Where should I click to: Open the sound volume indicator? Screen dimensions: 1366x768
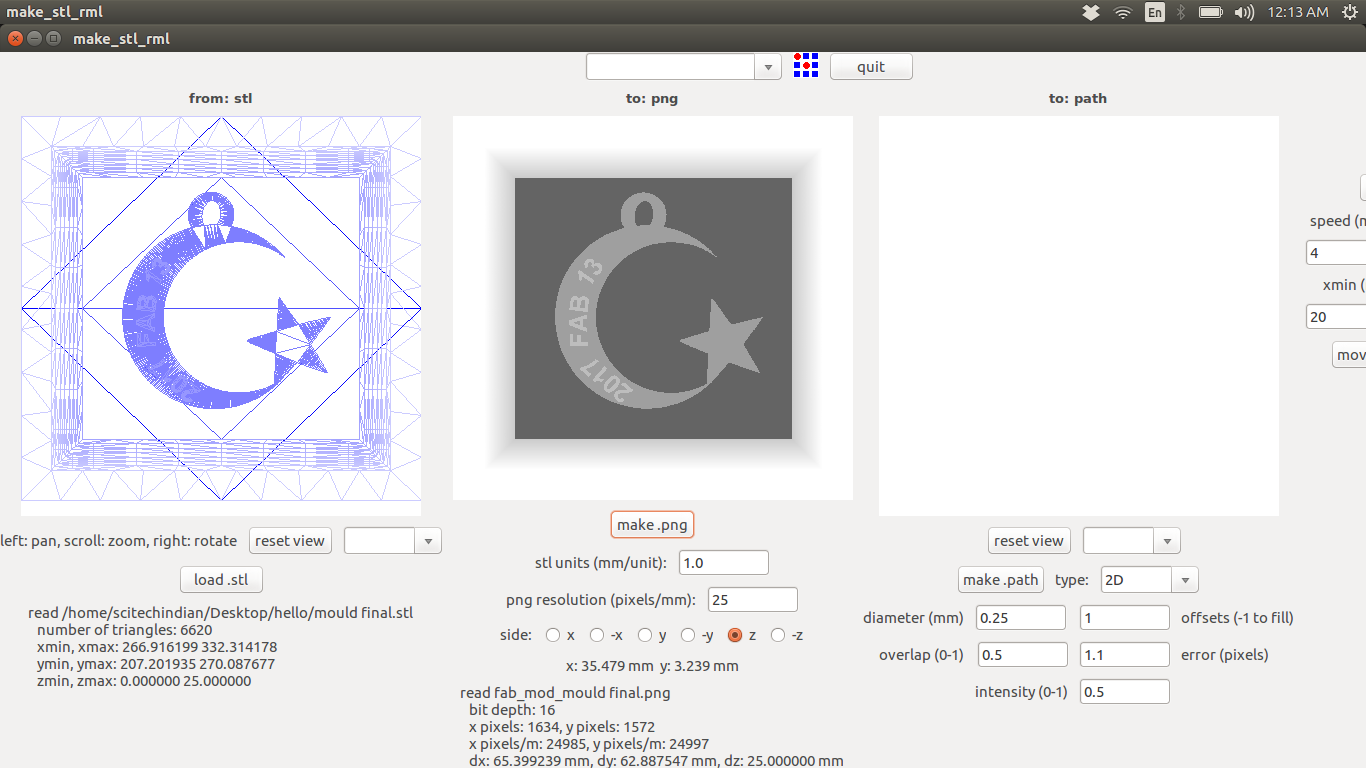click(1244, 12)
